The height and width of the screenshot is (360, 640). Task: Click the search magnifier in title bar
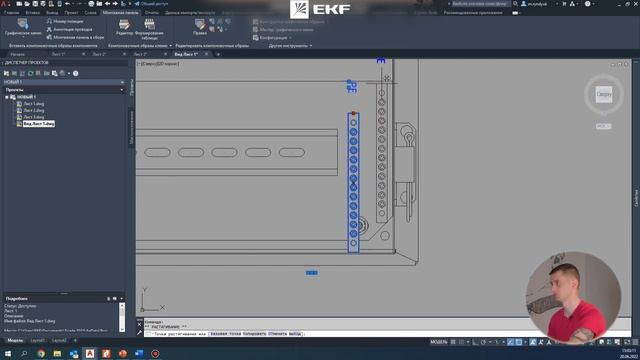tap(515, 4)
